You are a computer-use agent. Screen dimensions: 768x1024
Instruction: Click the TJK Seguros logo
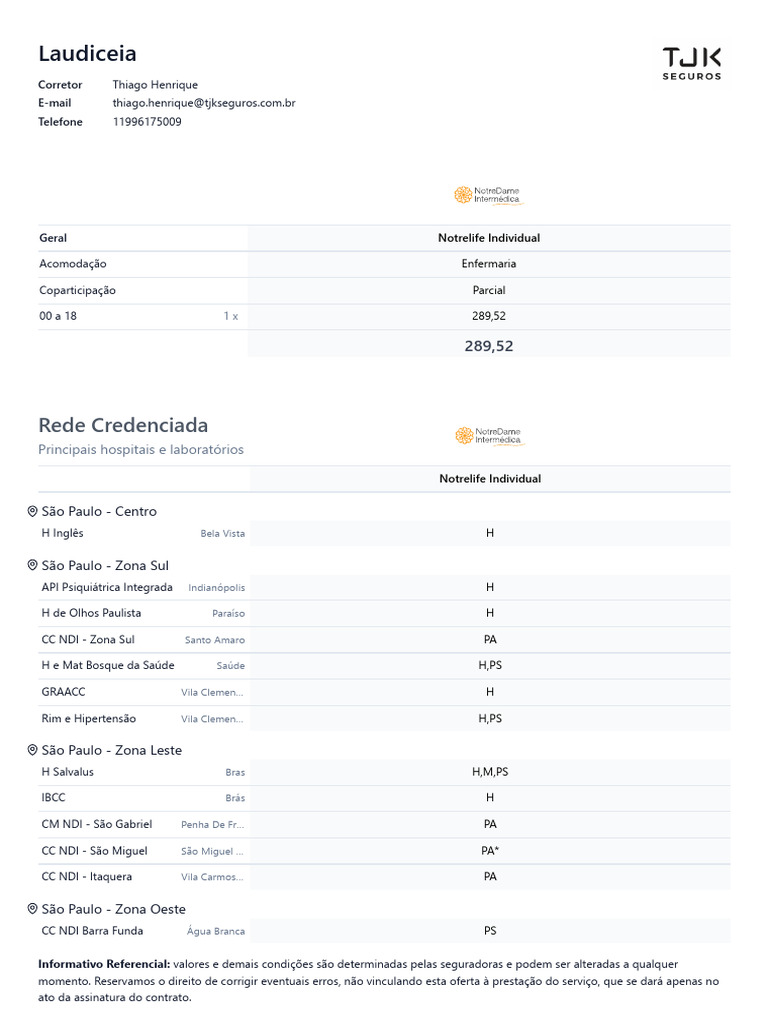[692, 62]
